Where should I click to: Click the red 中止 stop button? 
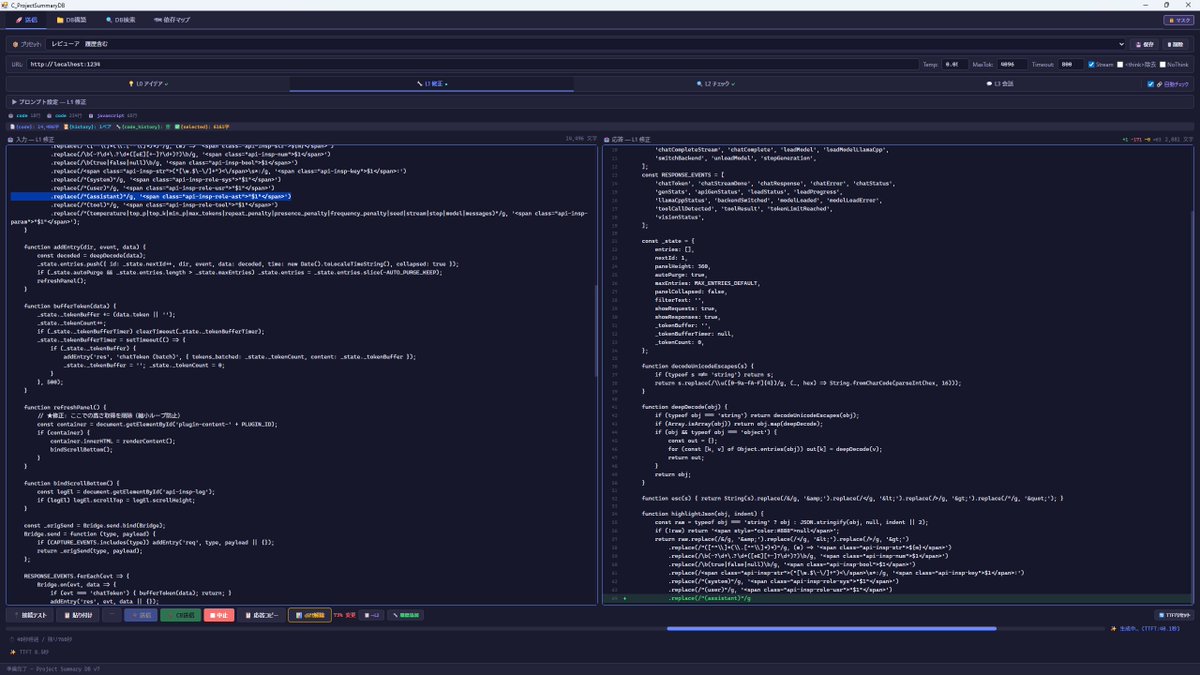(219, 615)
